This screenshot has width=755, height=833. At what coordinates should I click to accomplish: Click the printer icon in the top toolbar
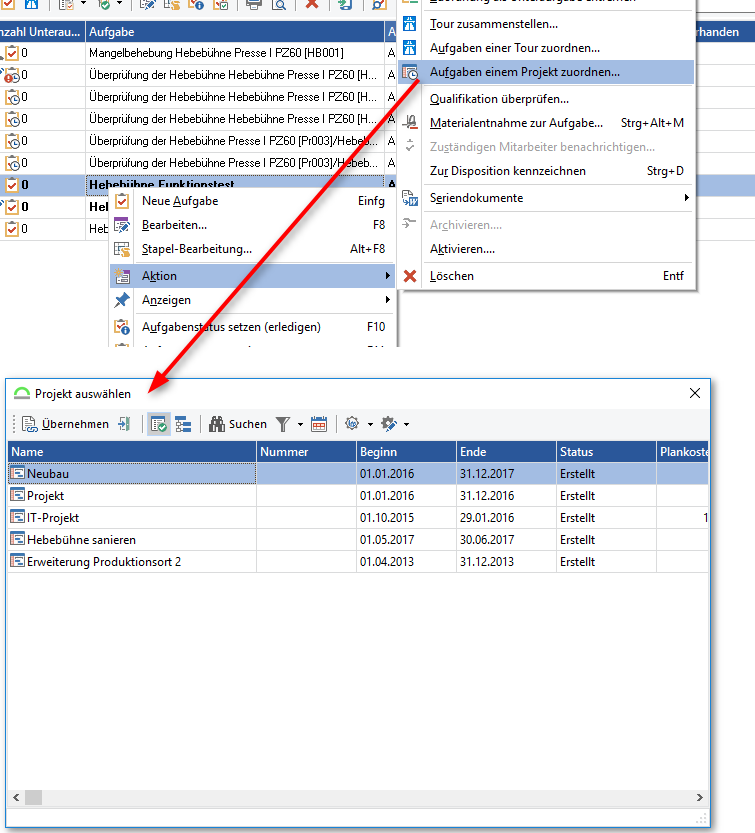[254, 4]
